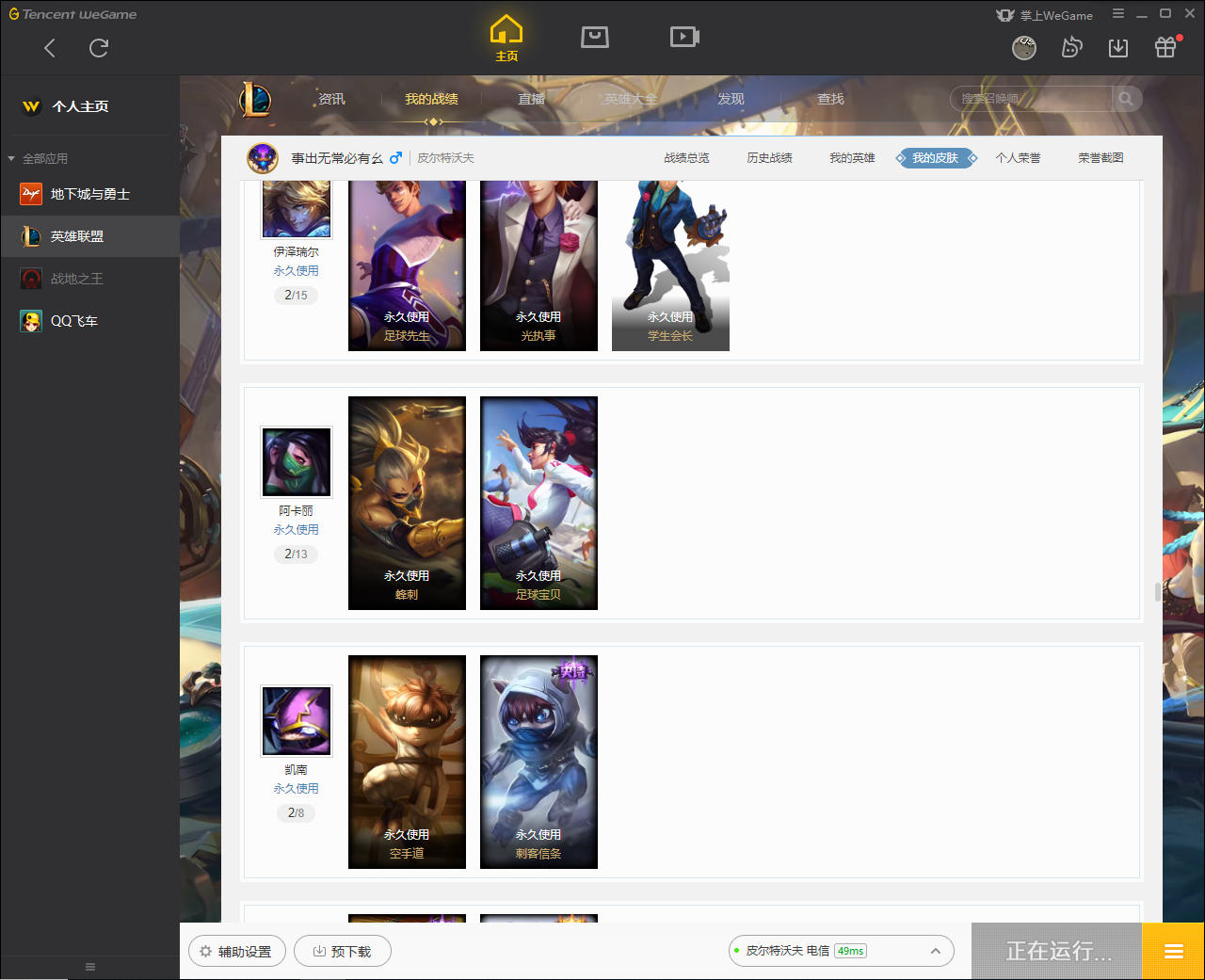The image size is (1205, 980).
Task: Open 荣誉截图 sub-tab
Action: tap(1101, 158)
